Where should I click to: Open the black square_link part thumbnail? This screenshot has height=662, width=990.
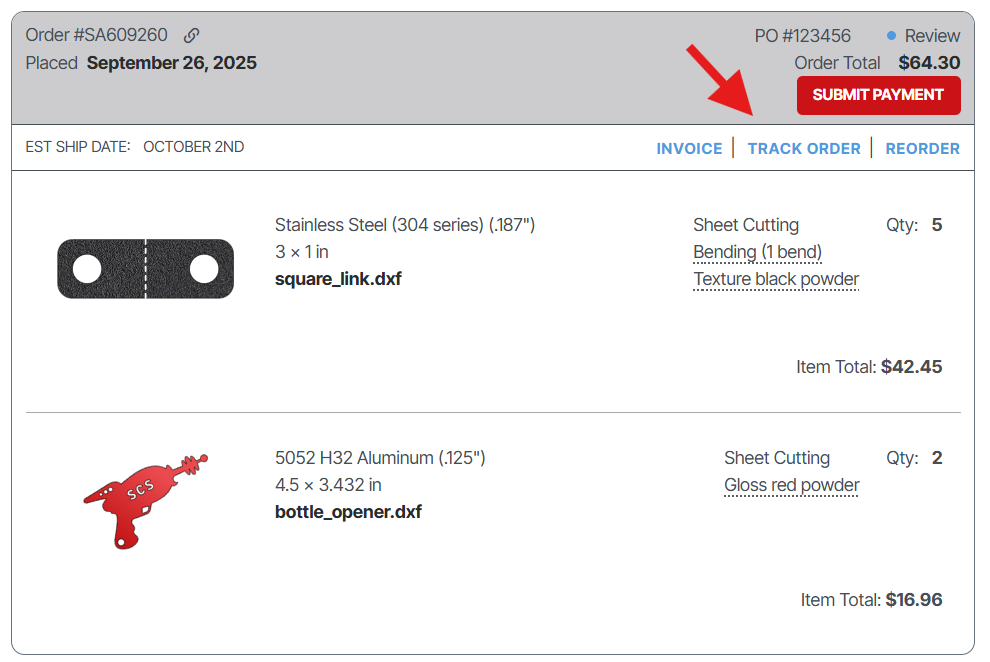coord(145,268)
